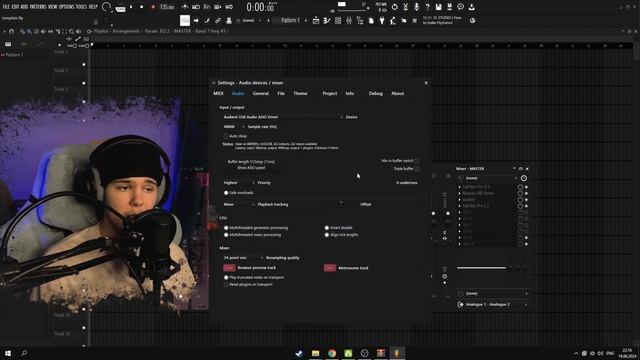This screenshot has width=640, height=360.
Task: Switch to the MIDI settings tab
Action: (x=218, y=93)
